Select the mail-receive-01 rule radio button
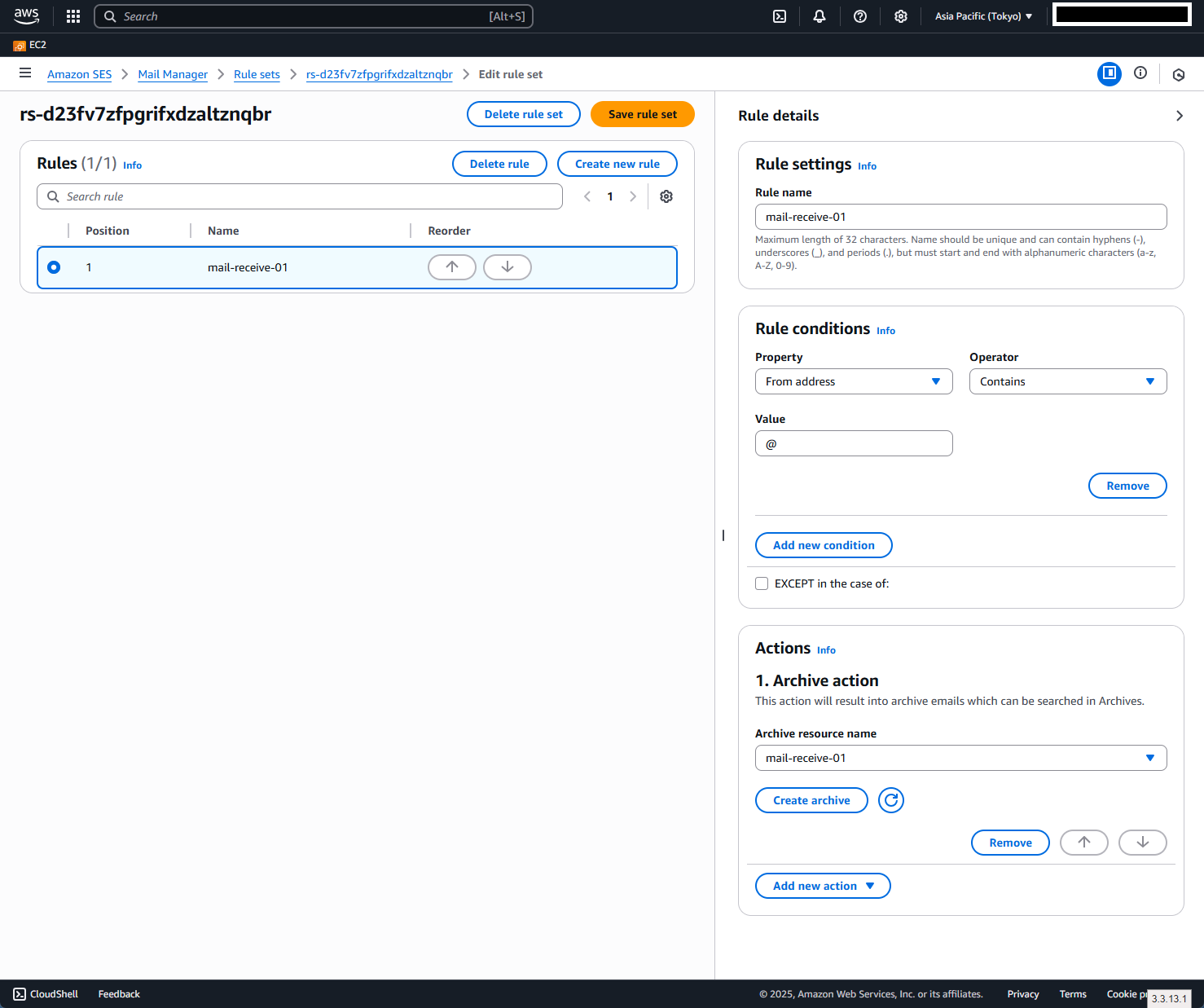1204x1008 pixels. click(54, 267)
